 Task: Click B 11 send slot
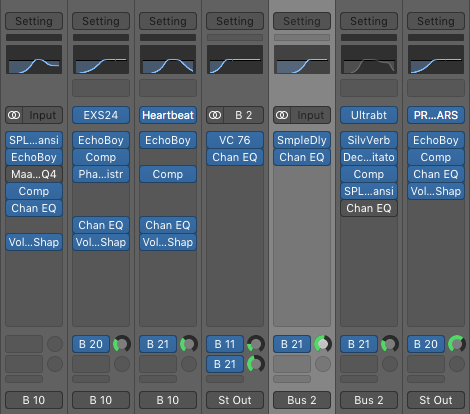[225, 344]
